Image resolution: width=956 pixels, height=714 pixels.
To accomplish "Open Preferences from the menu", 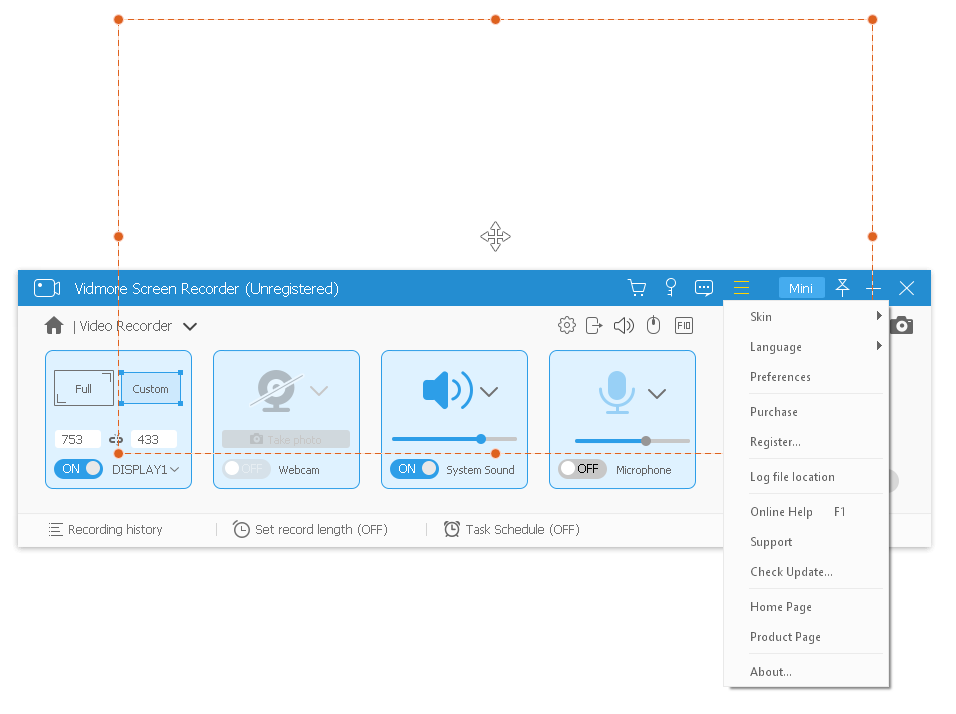I will pos(807,377).
